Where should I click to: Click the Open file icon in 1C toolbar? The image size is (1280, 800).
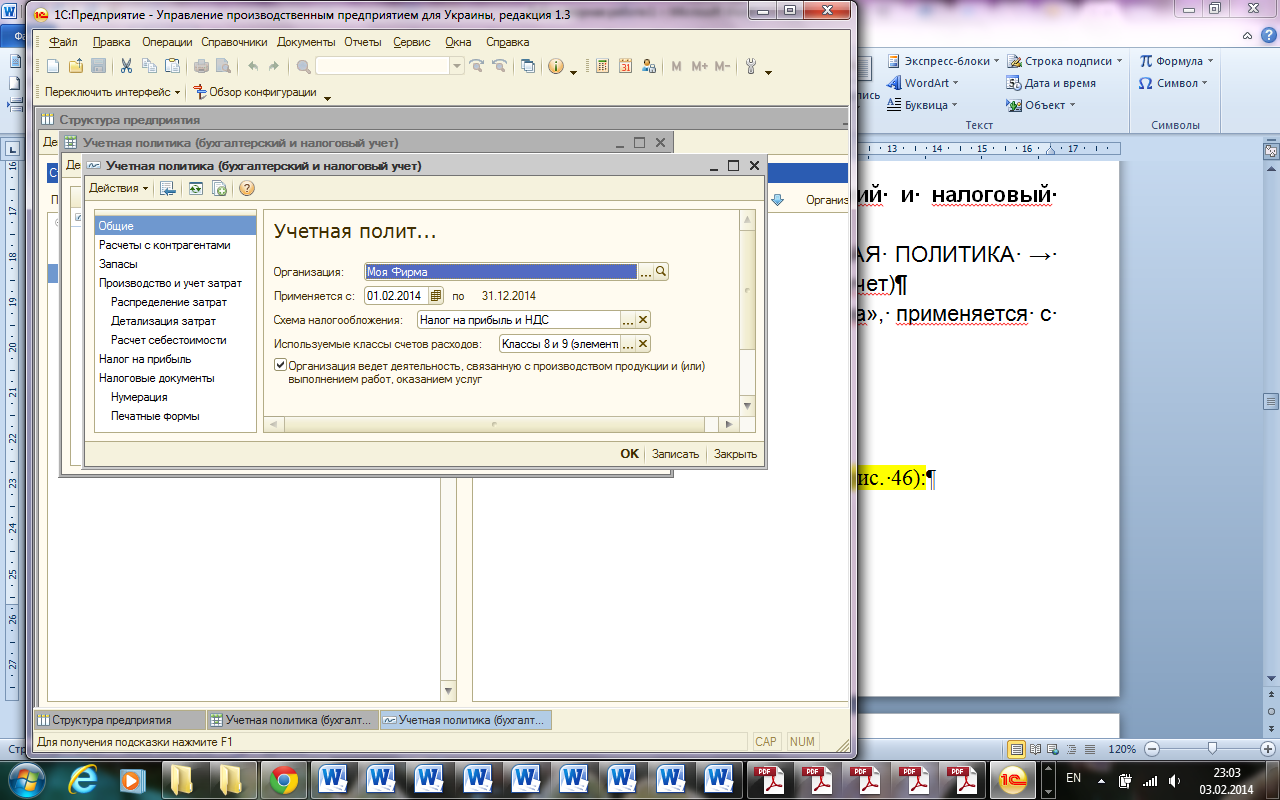pos(76,66)
